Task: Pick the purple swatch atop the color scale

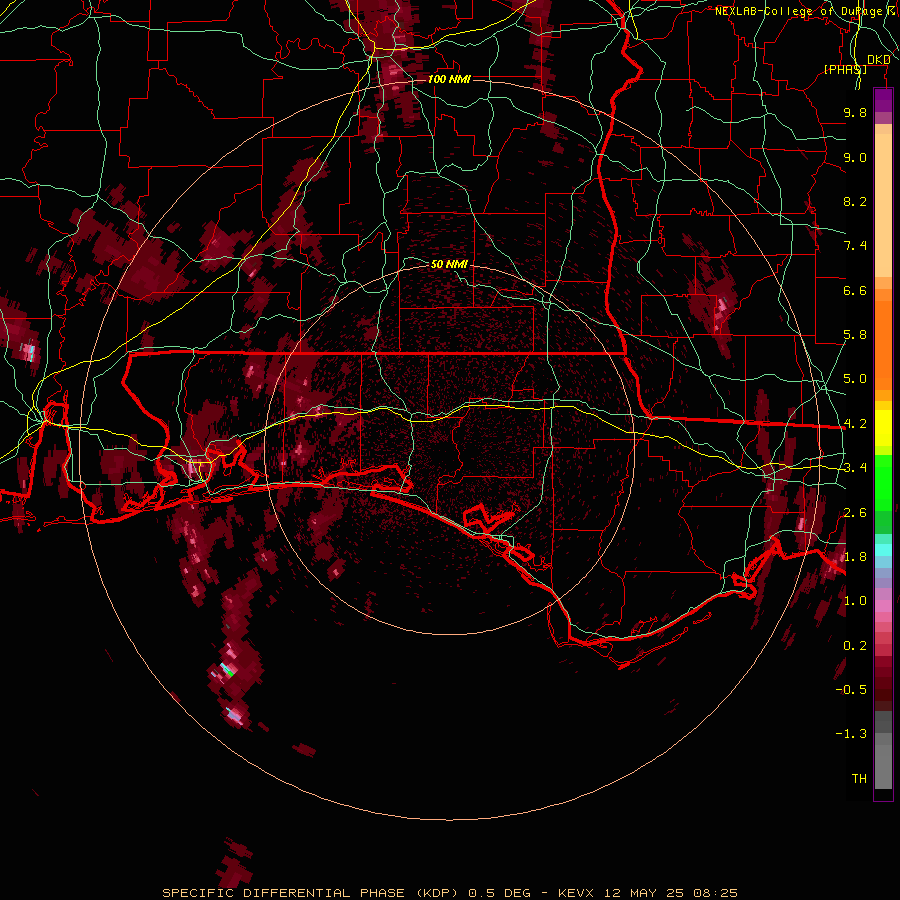Action: 883,100
